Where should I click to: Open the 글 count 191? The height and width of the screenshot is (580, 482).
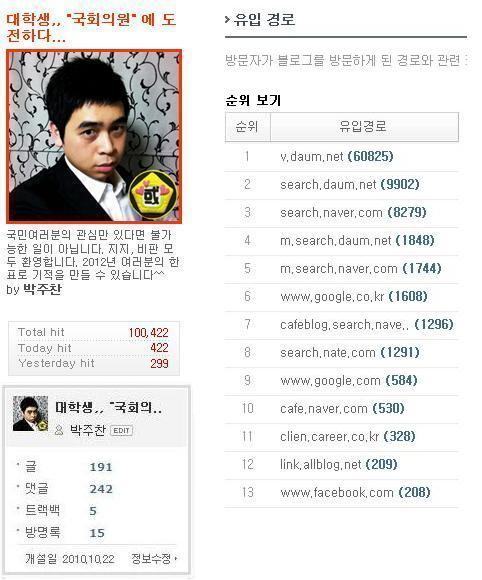(101, 467)
